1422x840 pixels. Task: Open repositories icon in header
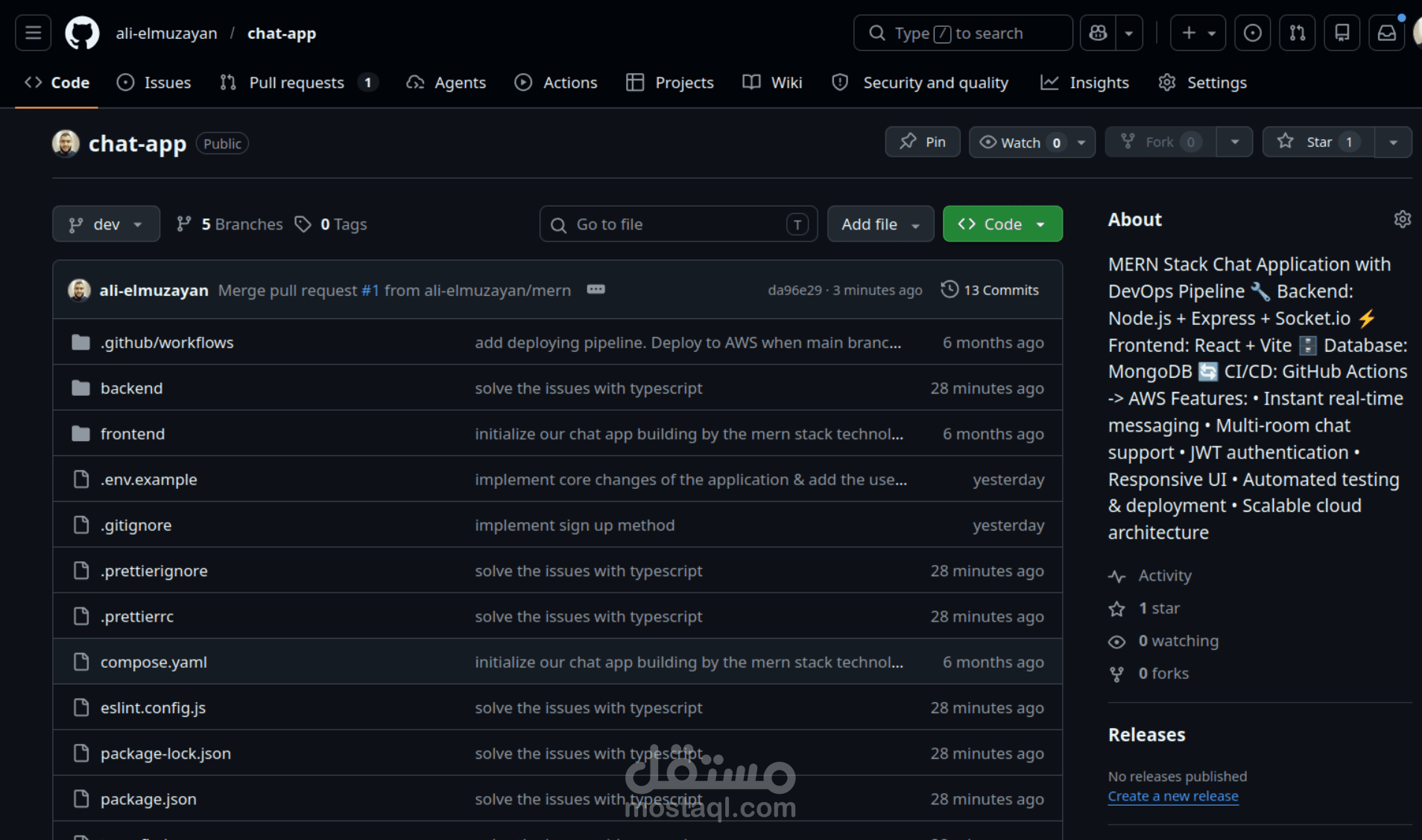click(1342, 33)
